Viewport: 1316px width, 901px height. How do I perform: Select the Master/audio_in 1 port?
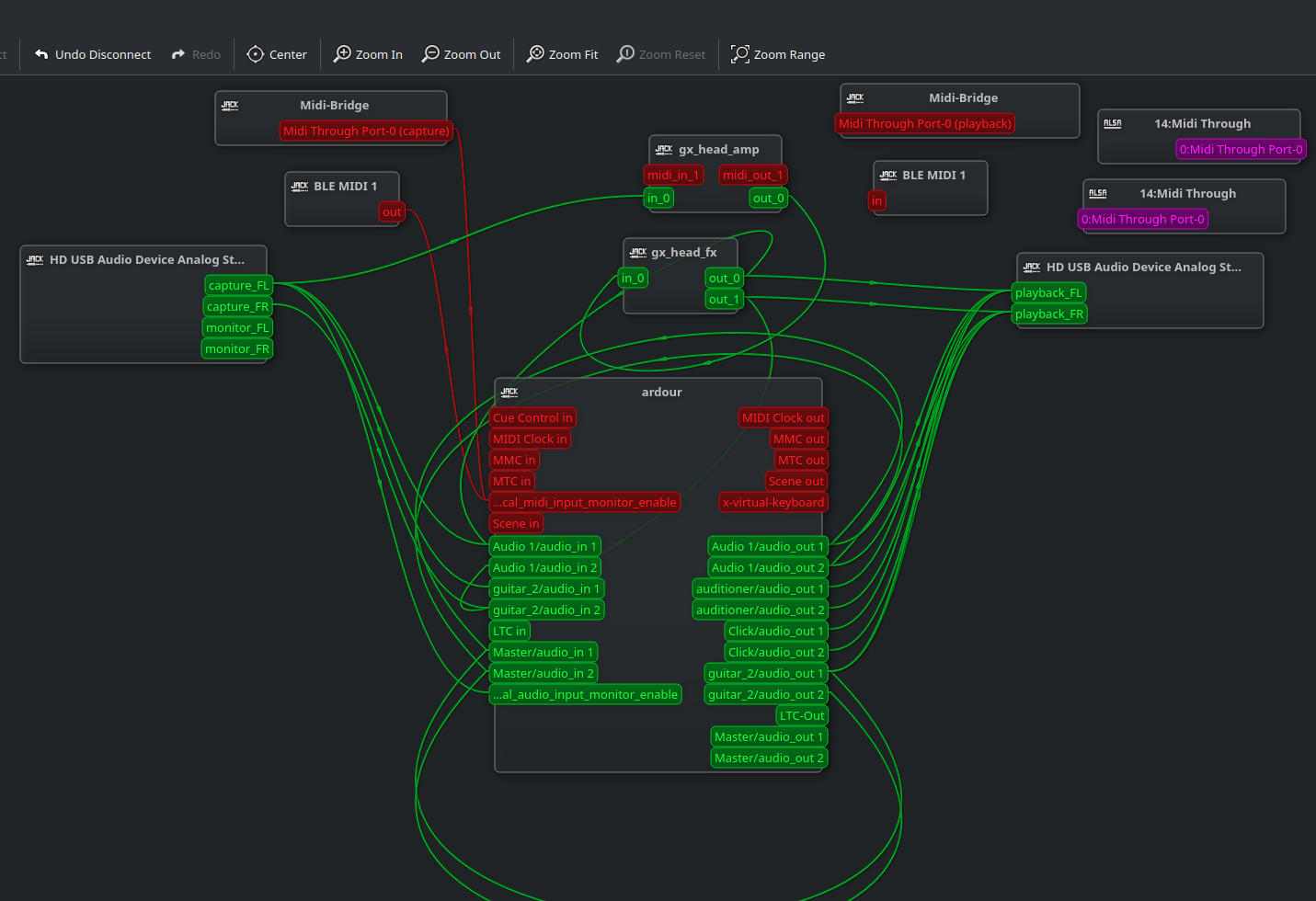(x=544, y=652)
